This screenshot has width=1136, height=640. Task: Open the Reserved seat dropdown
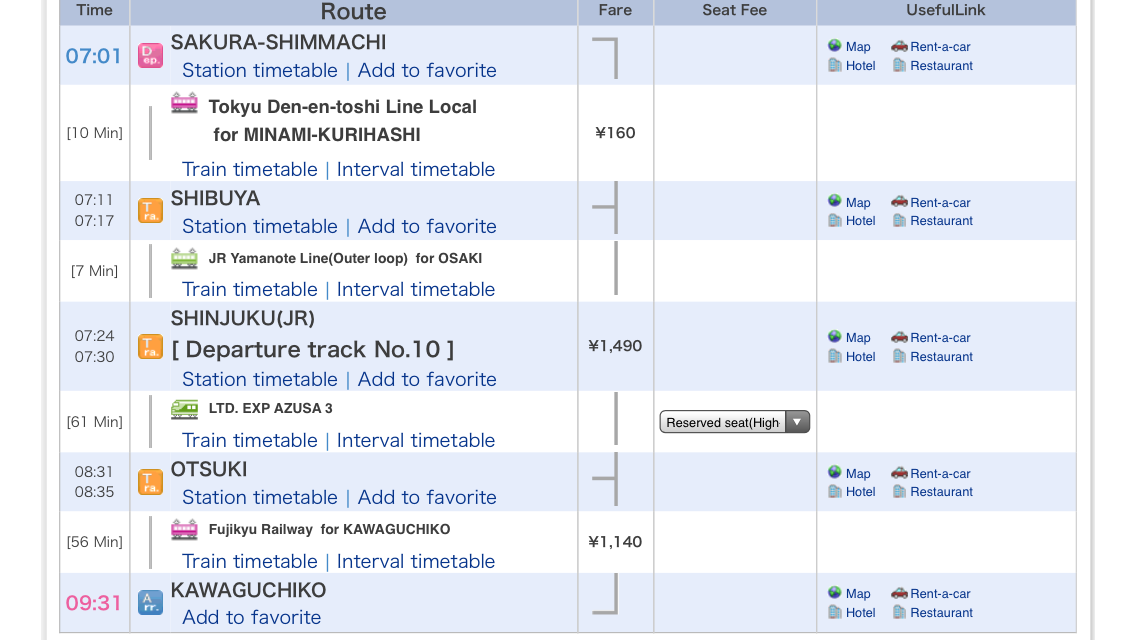(735, 422)
